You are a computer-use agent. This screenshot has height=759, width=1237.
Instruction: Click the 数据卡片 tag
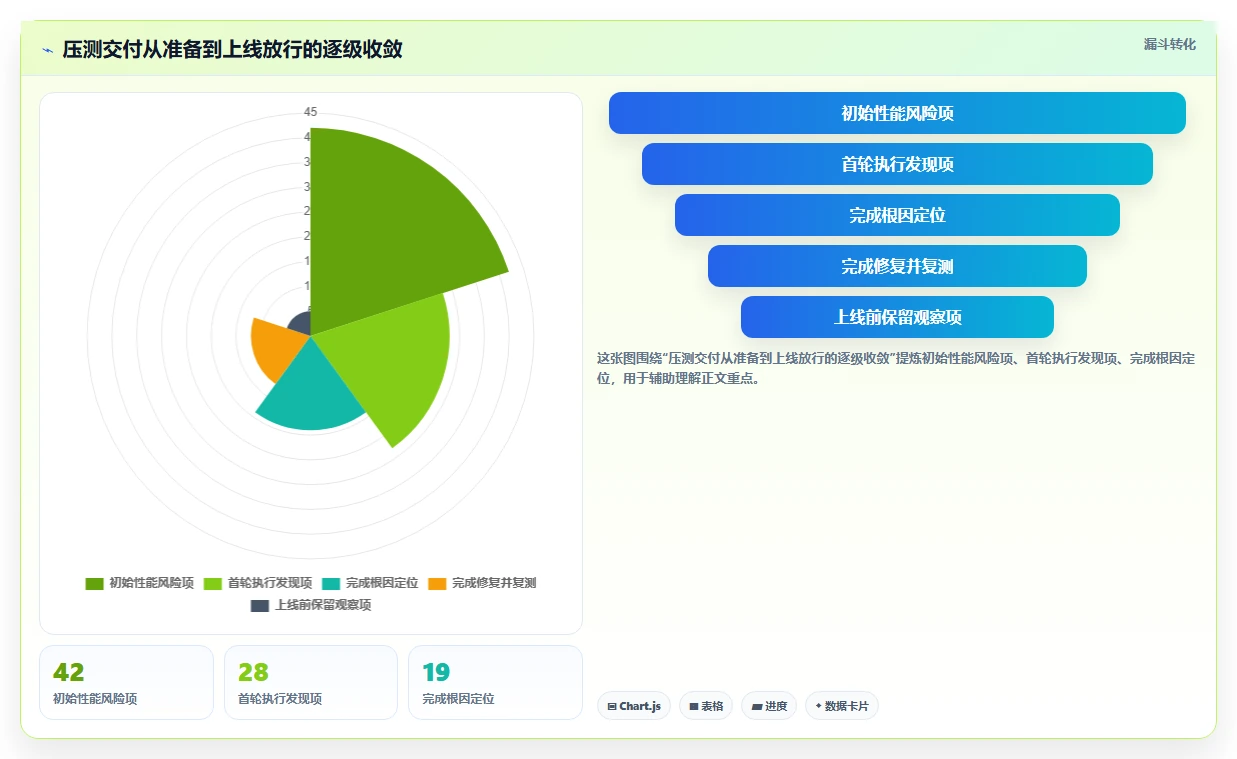pyautogui.click(x=842, y=706)
